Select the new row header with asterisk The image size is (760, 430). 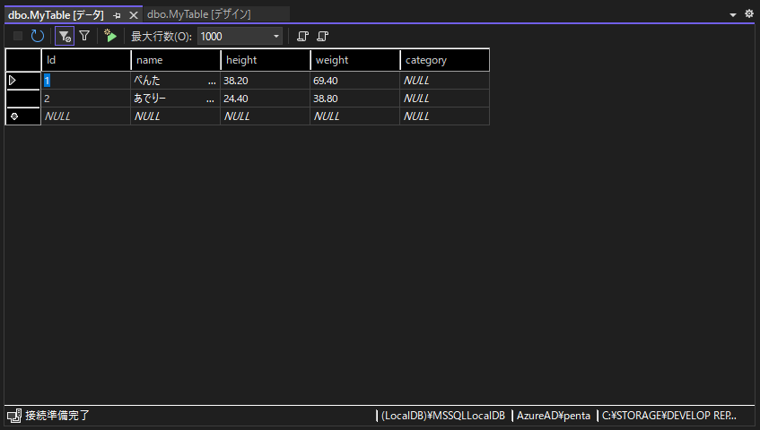click(x=23, y=116)
